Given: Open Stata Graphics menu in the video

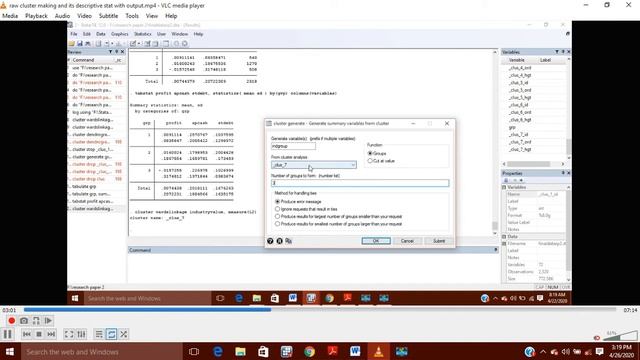Looking at the screenshot, I should (x=119, y=34).
